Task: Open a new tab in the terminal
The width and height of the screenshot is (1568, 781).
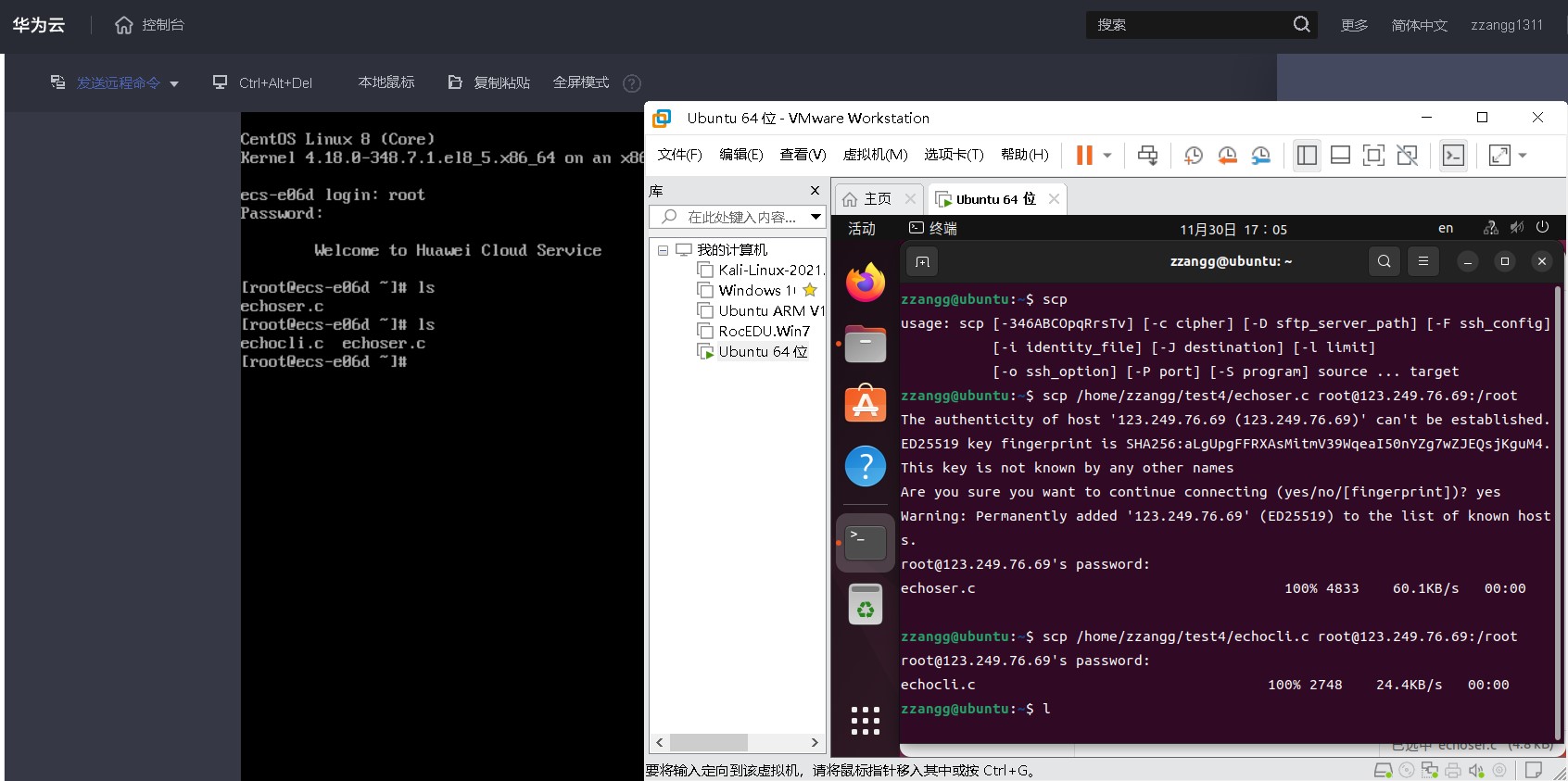Action: click(x=922, y=262)
